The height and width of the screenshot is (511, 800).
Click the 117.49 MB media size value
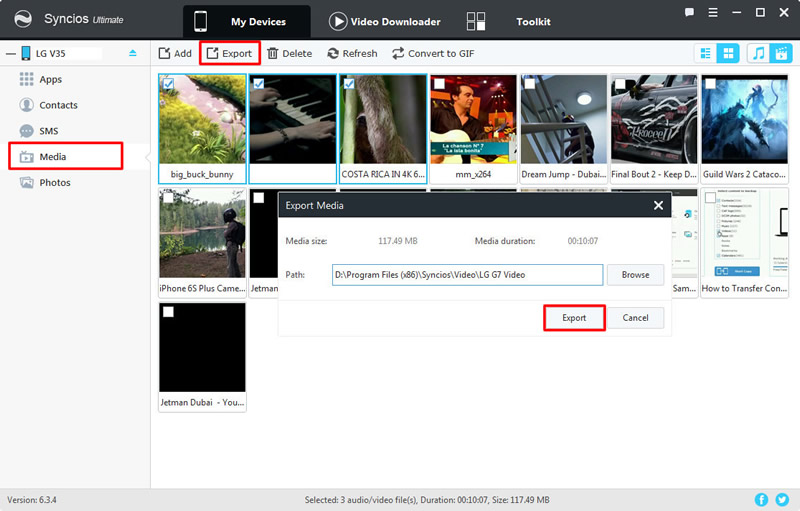pyautogui.click(x=397, y=241)
